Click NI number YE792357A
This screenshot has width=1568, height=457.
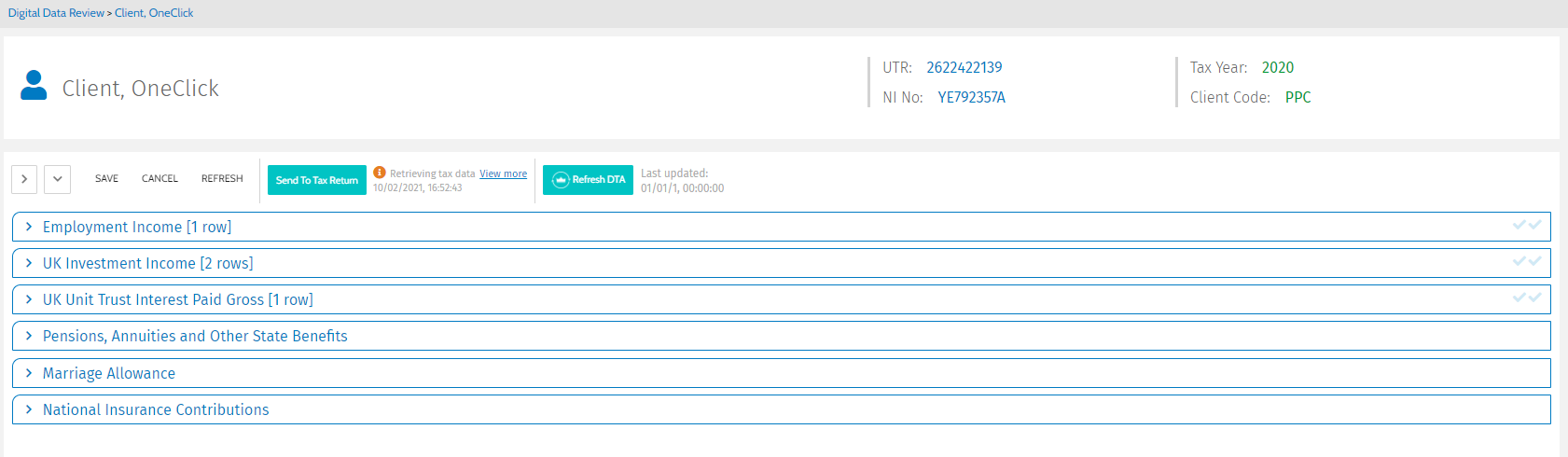[972, 97]
